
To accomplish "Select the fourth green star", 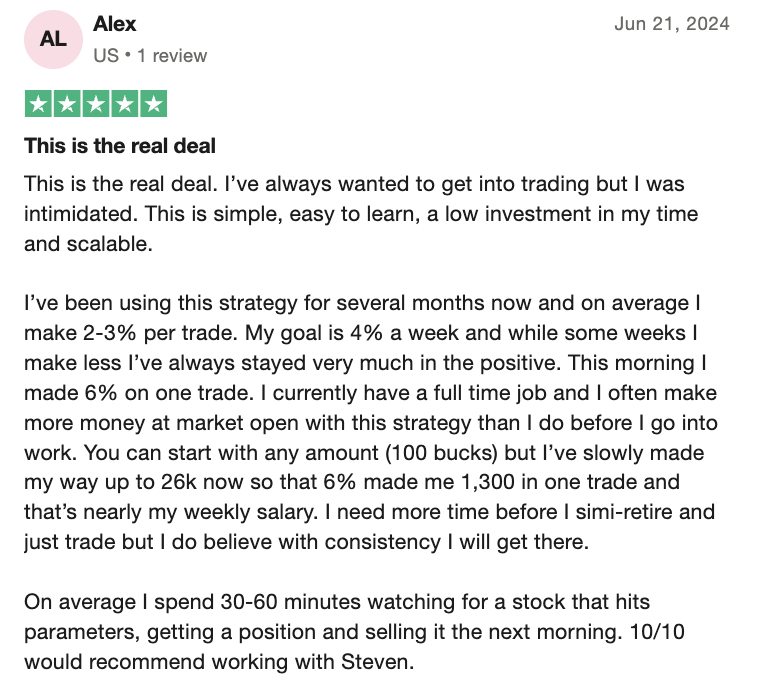I will (x=125, y=104).
